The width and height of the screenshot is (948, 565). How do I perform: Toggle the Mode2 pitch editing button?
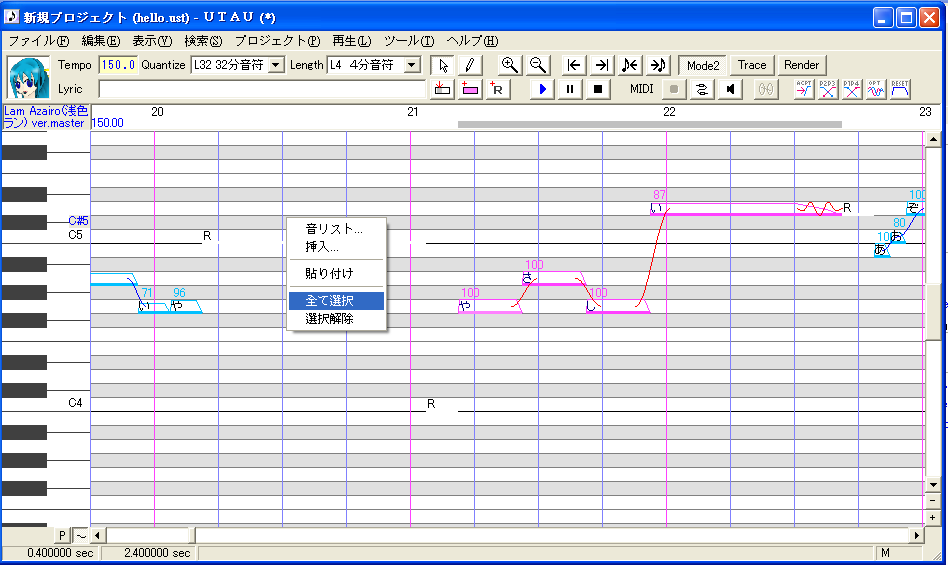(x=703, y=65)
